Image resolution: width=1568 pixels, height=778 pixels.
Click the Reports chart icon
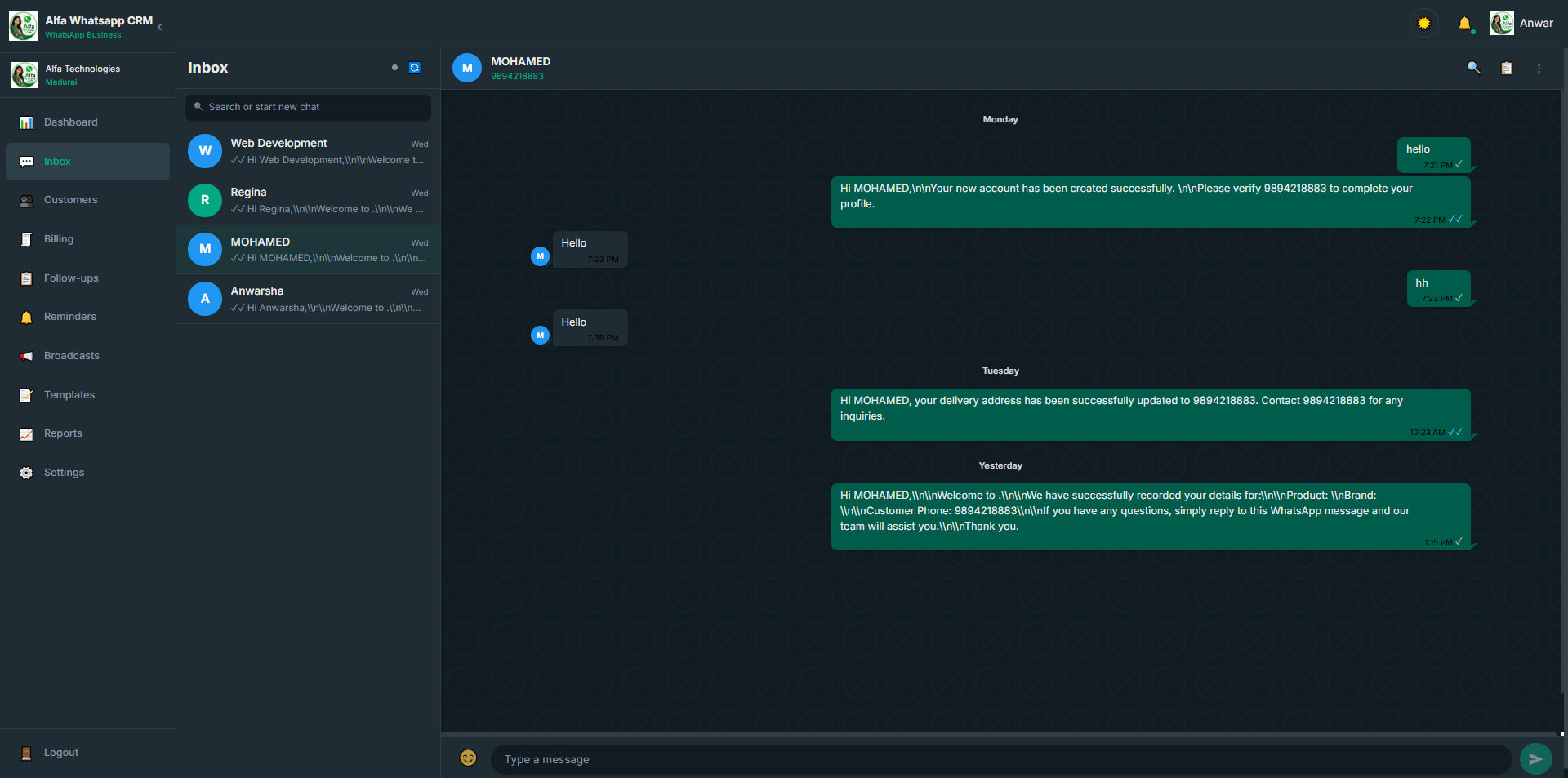tap(26, 434)
